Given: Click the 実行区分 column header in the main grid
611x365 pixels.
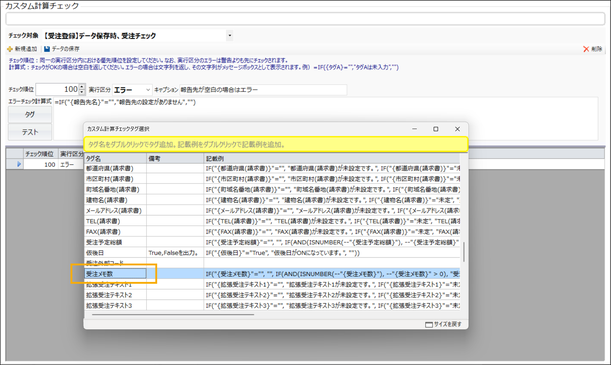Looking at the screenshot, I should [x=71, y=154].
